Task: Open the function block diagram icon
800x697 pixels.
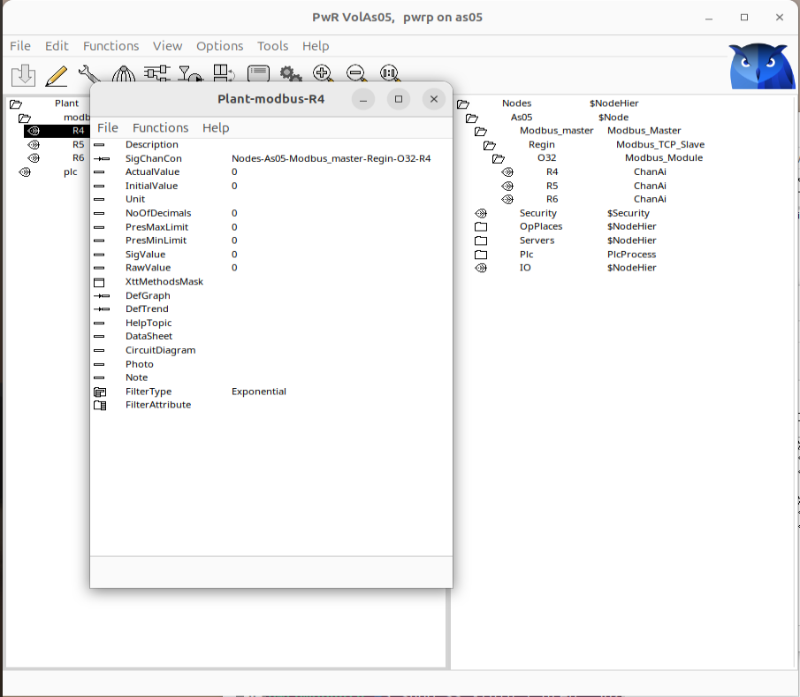Action: 157,74
